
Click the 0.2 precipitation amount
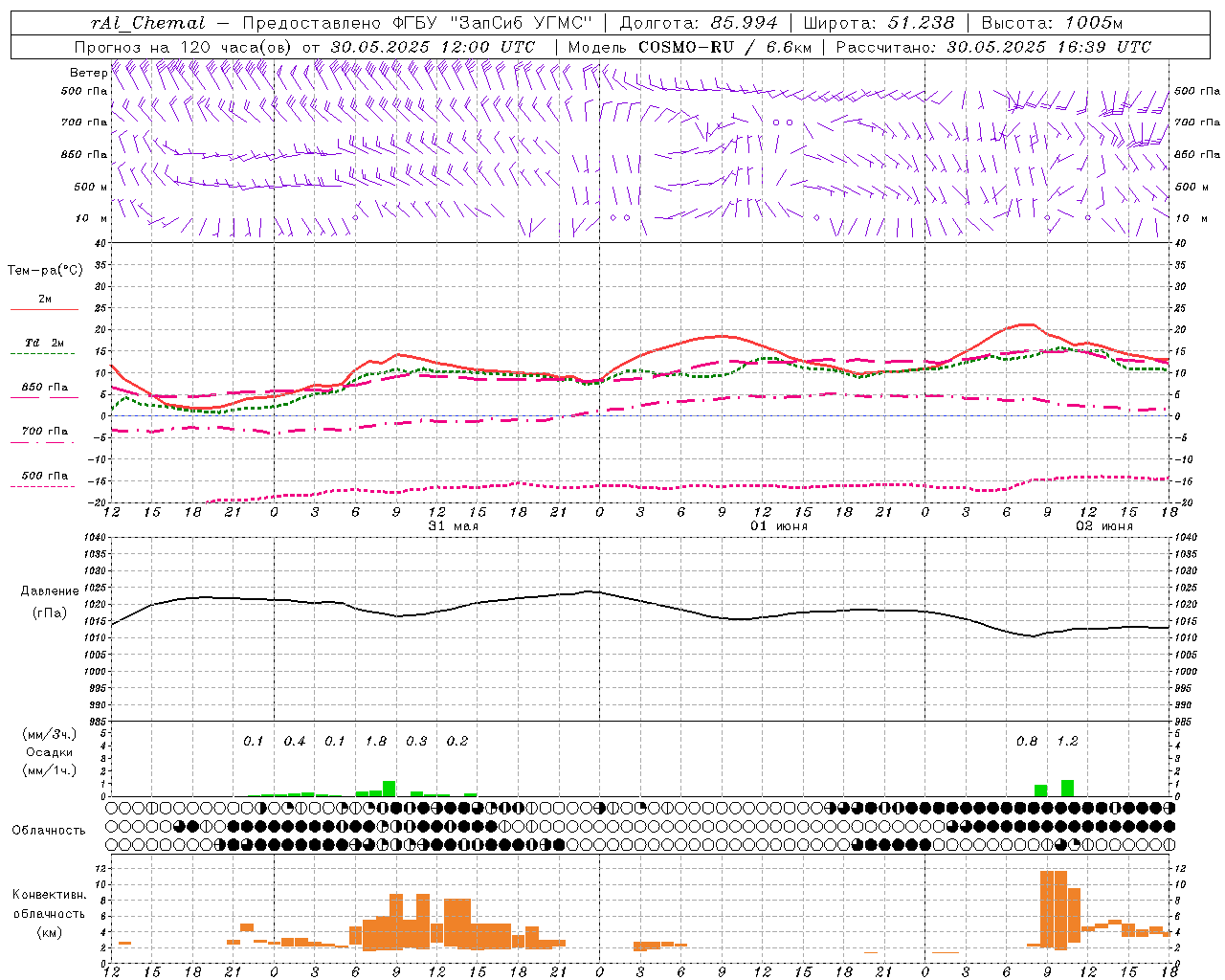click(x=457, y=742)
